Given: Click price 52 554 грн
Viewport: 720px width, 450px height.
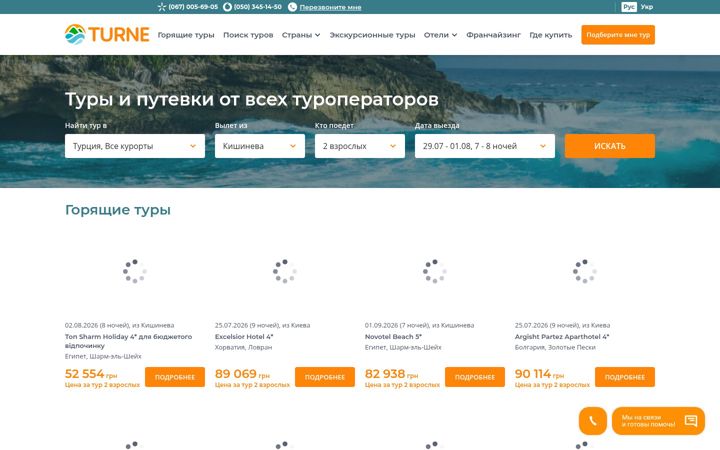Looking at the screenshot, I should (x=91, y=374).
